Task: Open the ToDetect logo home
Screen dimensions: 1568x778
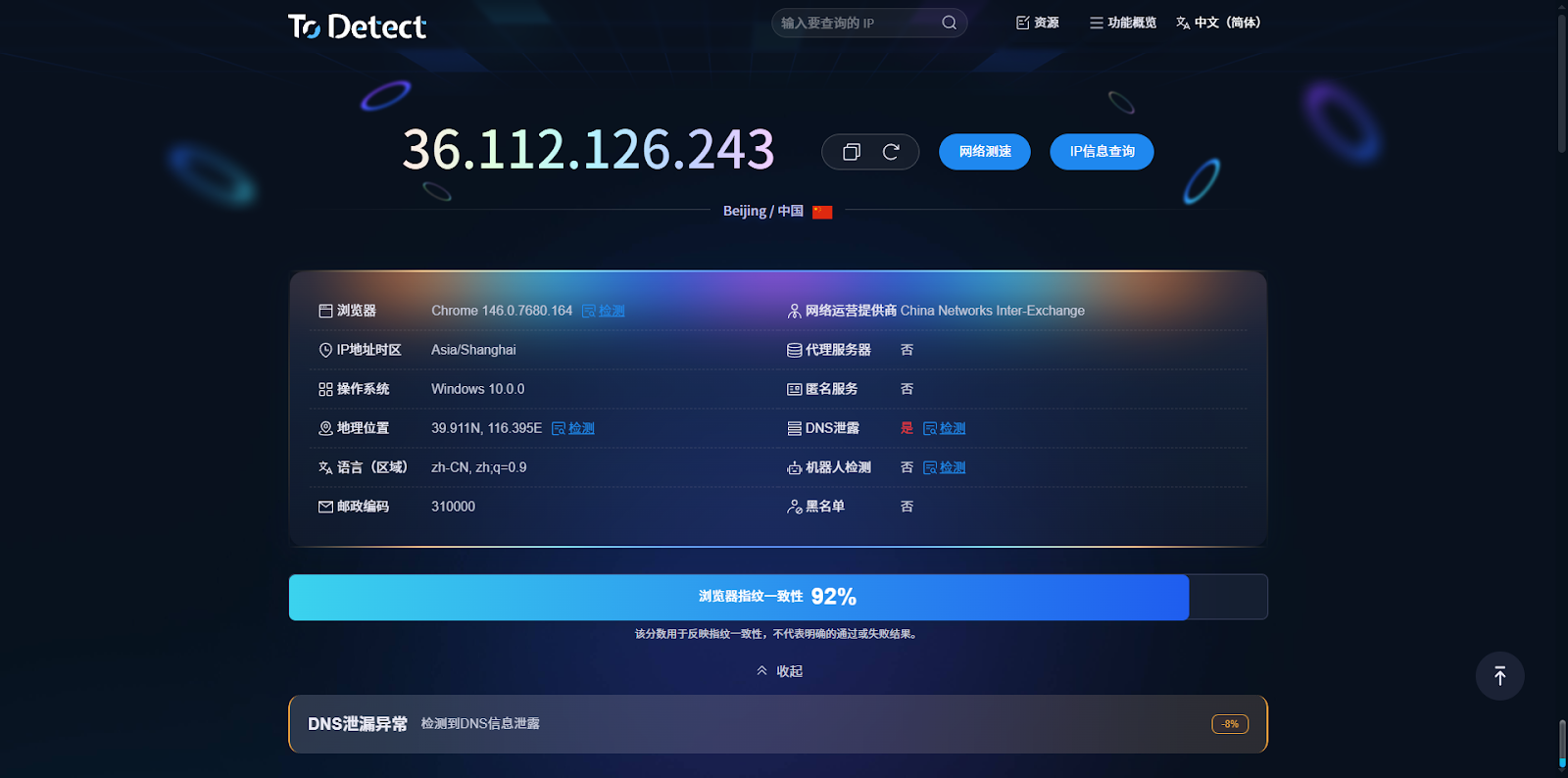Action: pos(357,26)
